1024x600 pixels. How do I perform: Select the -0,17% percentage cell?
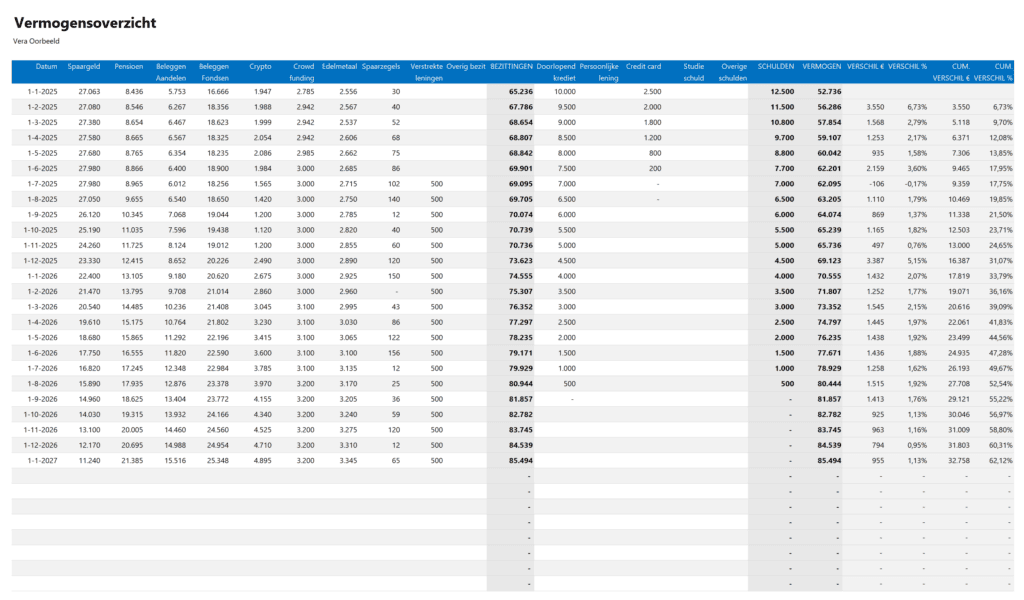tap(914, 184)
